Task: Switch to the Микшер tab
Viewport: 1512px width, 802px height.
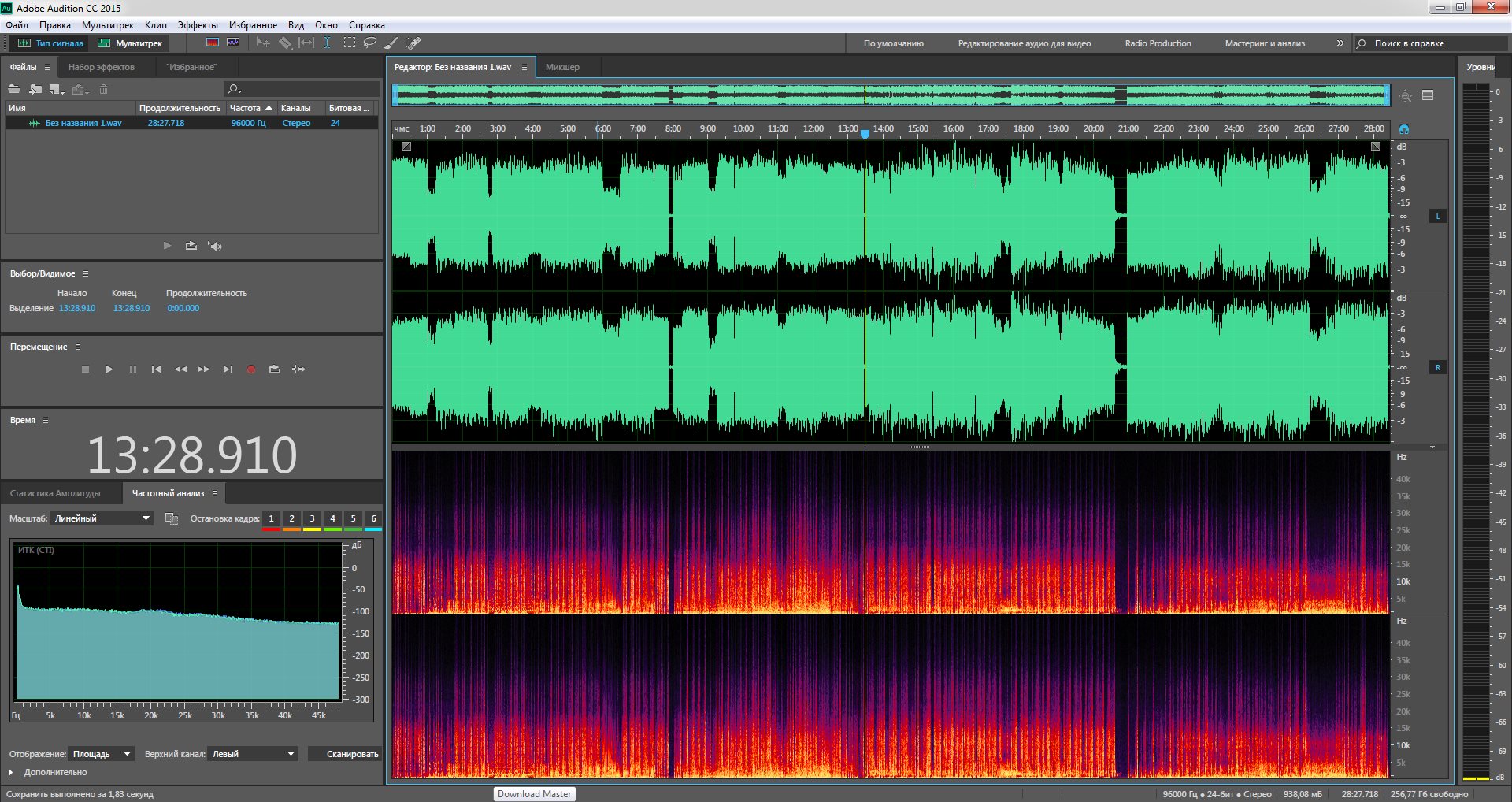Action: [562, 67]
